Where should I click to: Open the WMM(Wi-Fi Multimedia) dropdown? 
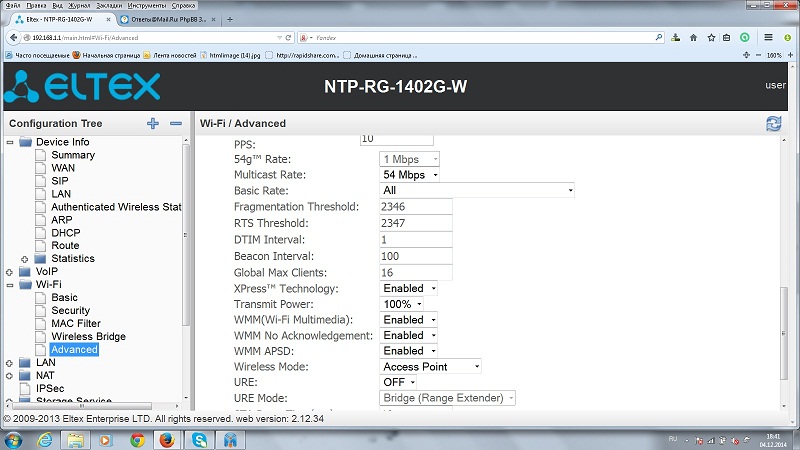(408, 320)
